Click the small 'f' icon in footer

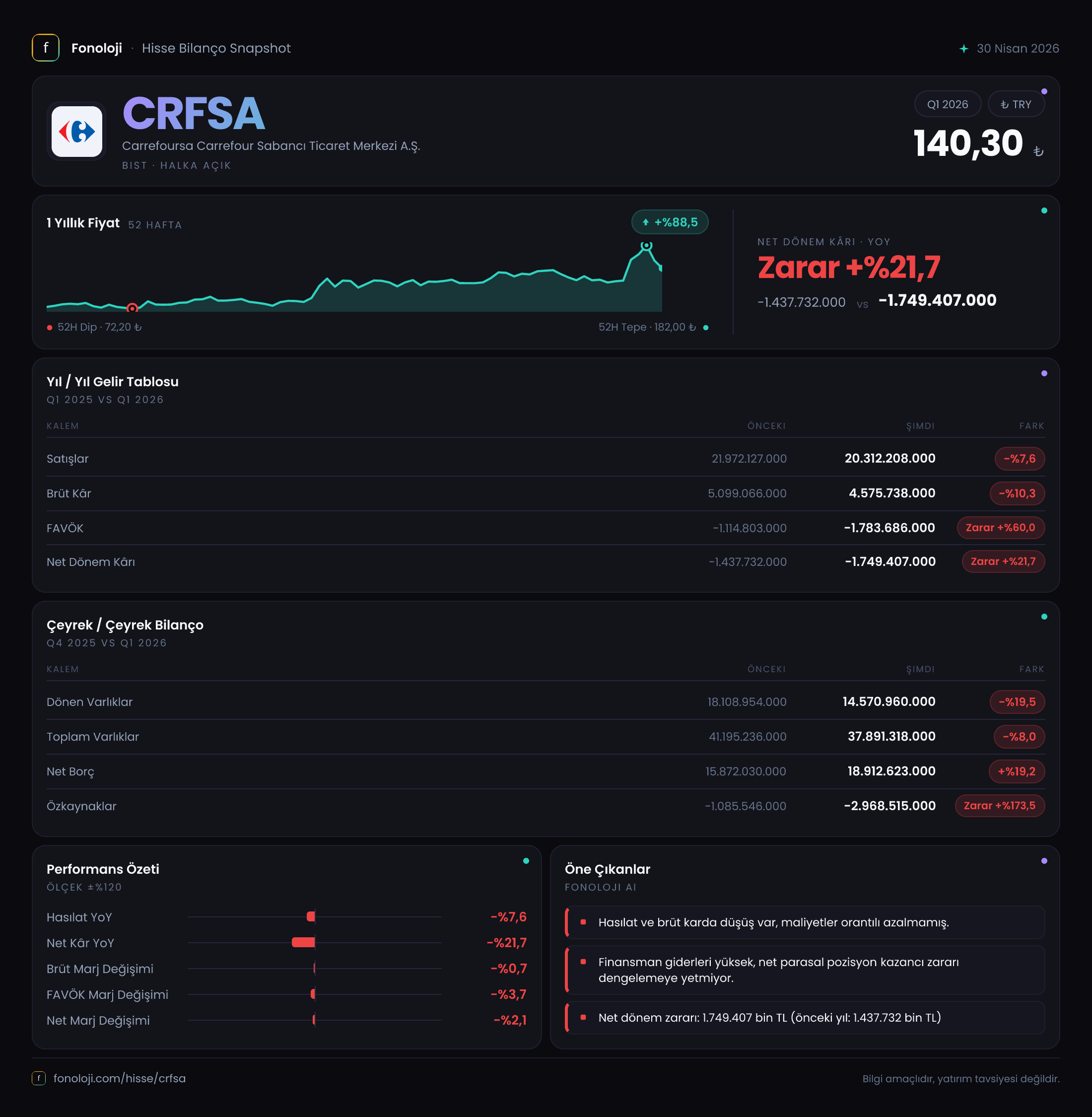click(x=38, y=1078)
